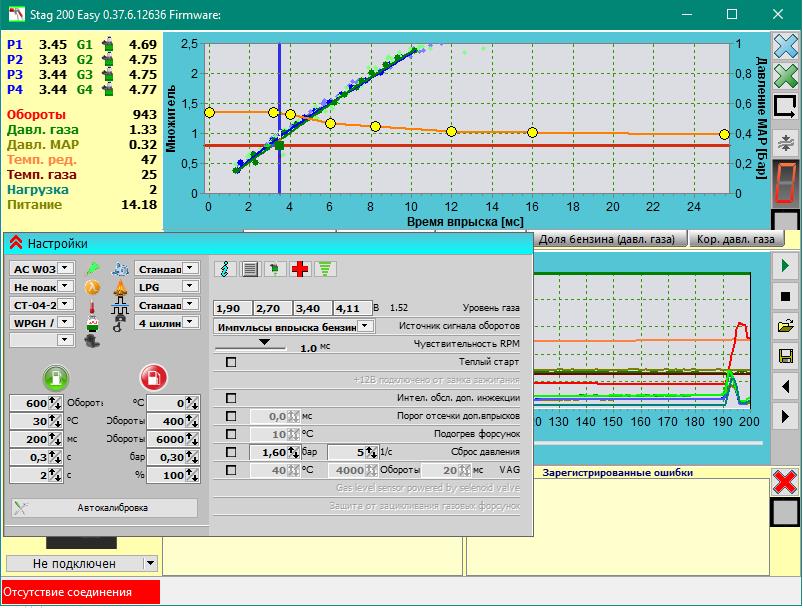Click the left arrow oscilloscope icon
The height and width of the screenshot is (608, 803).
tap(786, 386)
